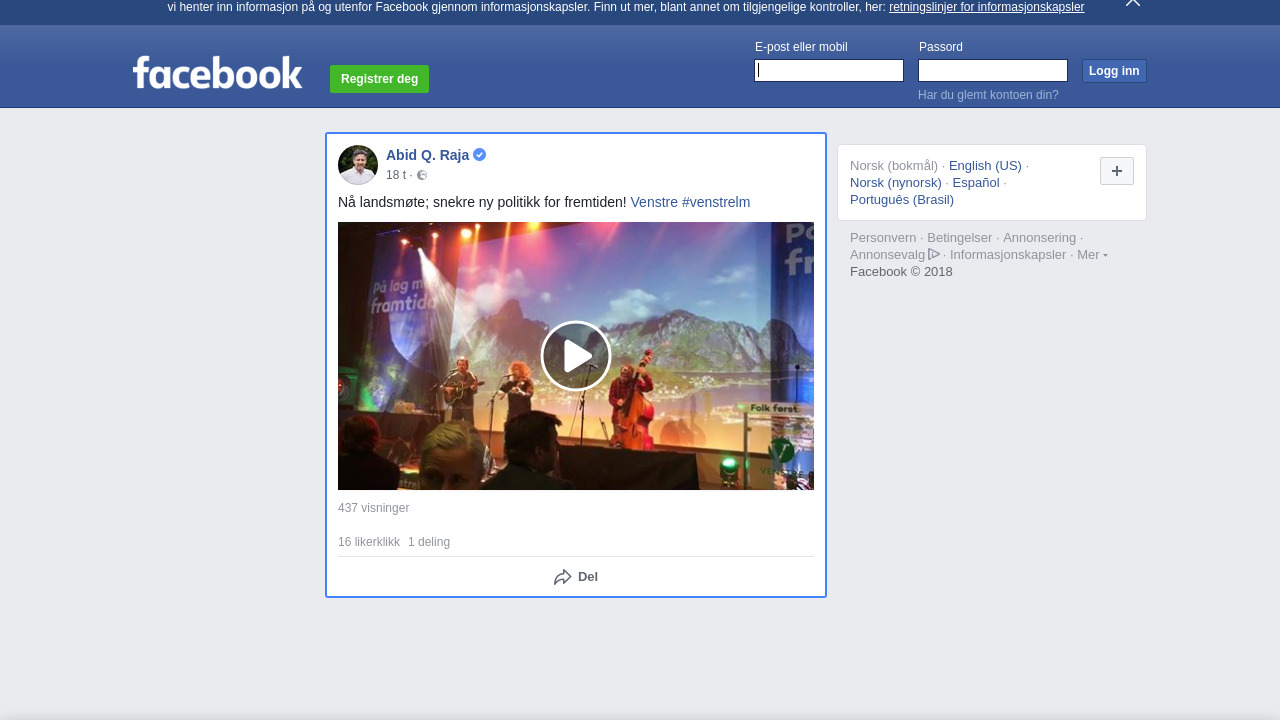Click the verified badge next to Abid Q. Raja

[x=480, y=155]
